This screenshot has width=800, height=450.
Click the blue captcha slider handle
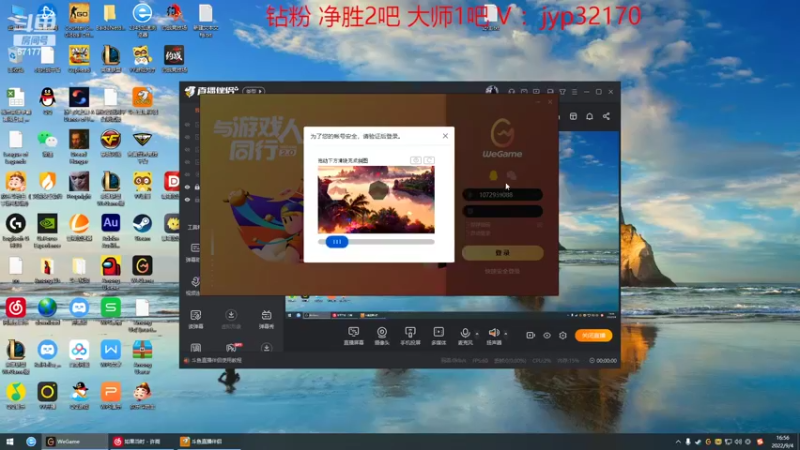[x=337, y=242]
